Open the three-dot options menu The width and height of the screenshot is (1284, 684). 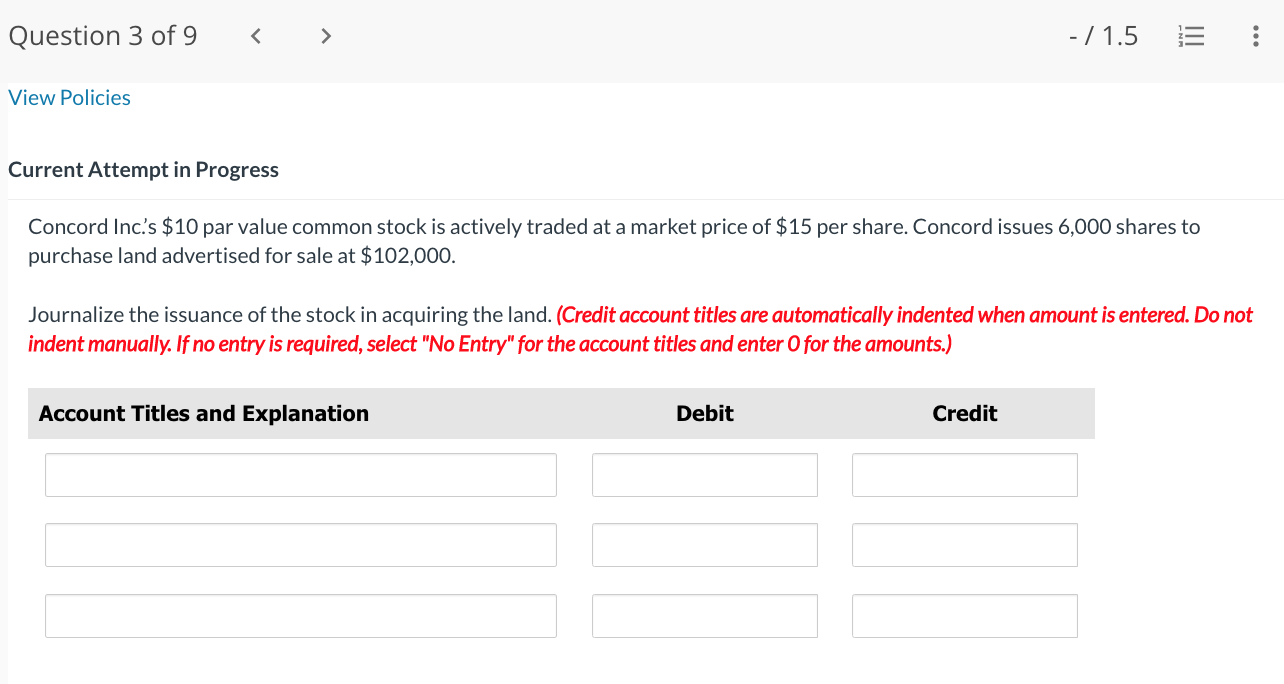coord(1255,36)
